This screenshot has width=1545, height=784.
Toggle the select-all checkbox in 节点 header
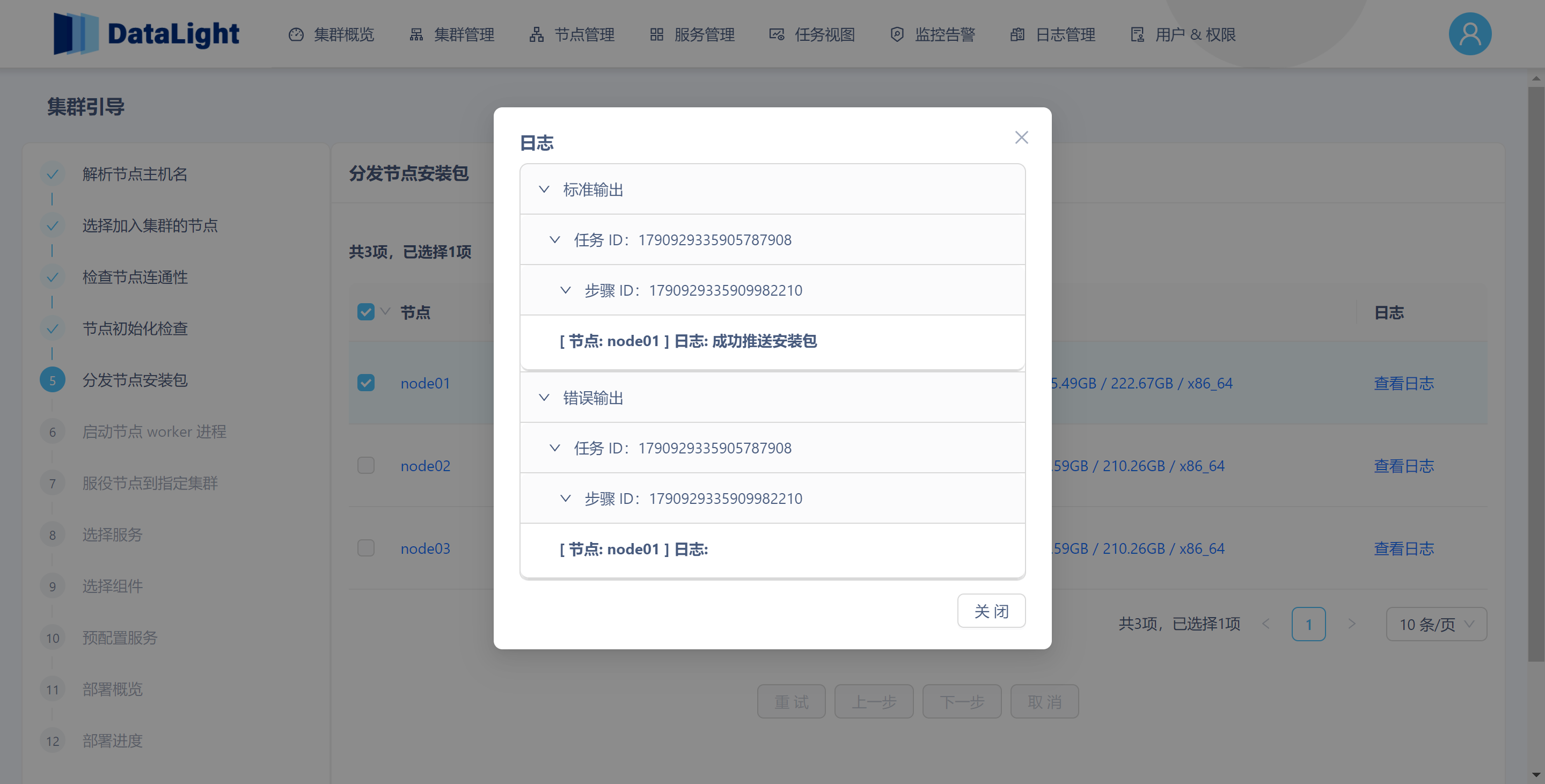tap(366, 312)
